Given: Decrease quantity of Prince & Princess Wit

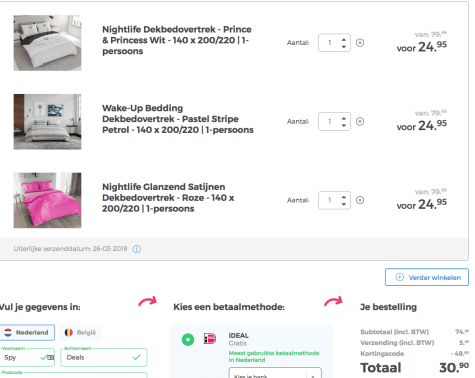Looking at the screenshot, I should pos(344,46).
